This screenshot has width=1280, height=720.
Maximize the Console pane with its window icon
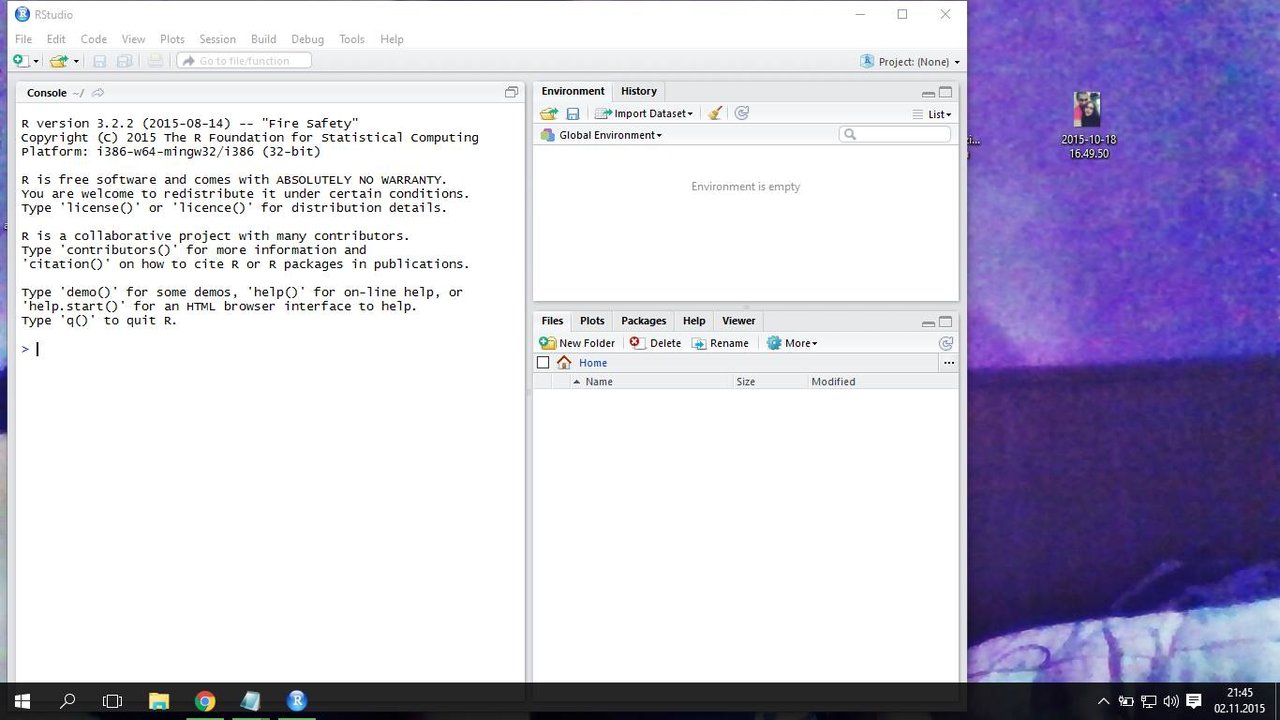click(511, 92)
